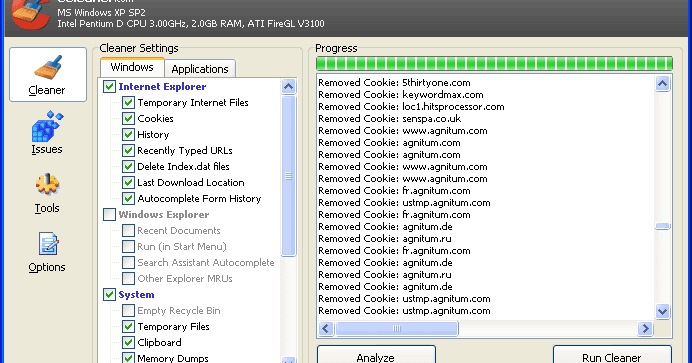Enable Empty Recycle Bin checkbox
The image size is (692, 363).
coord(128,311)
